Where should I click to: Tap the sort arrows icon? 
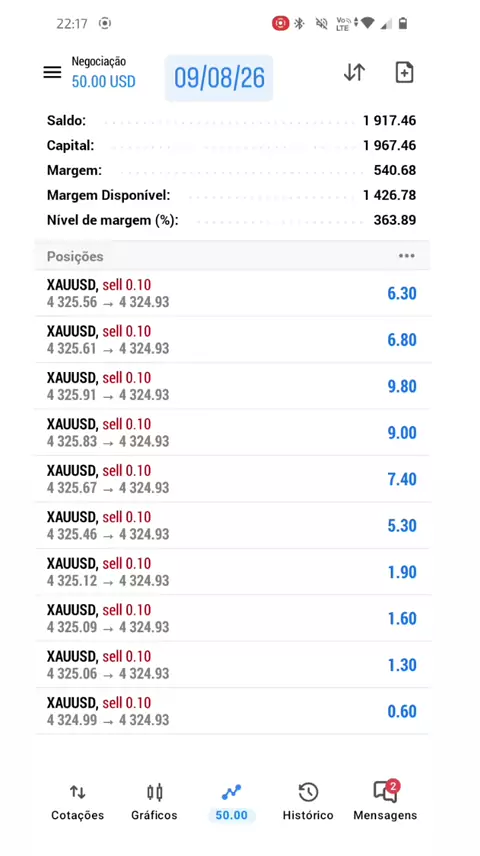(x=354, y=73)
